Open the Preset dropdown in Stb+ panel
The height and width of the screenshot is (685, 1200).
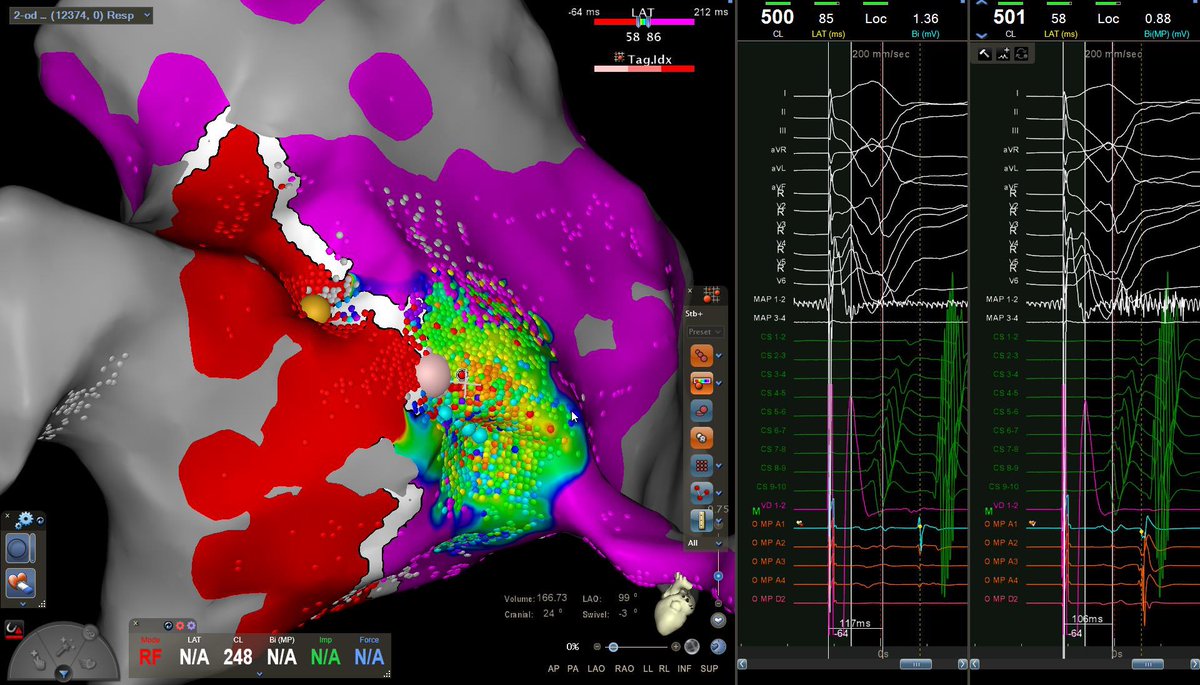[705, 331]
